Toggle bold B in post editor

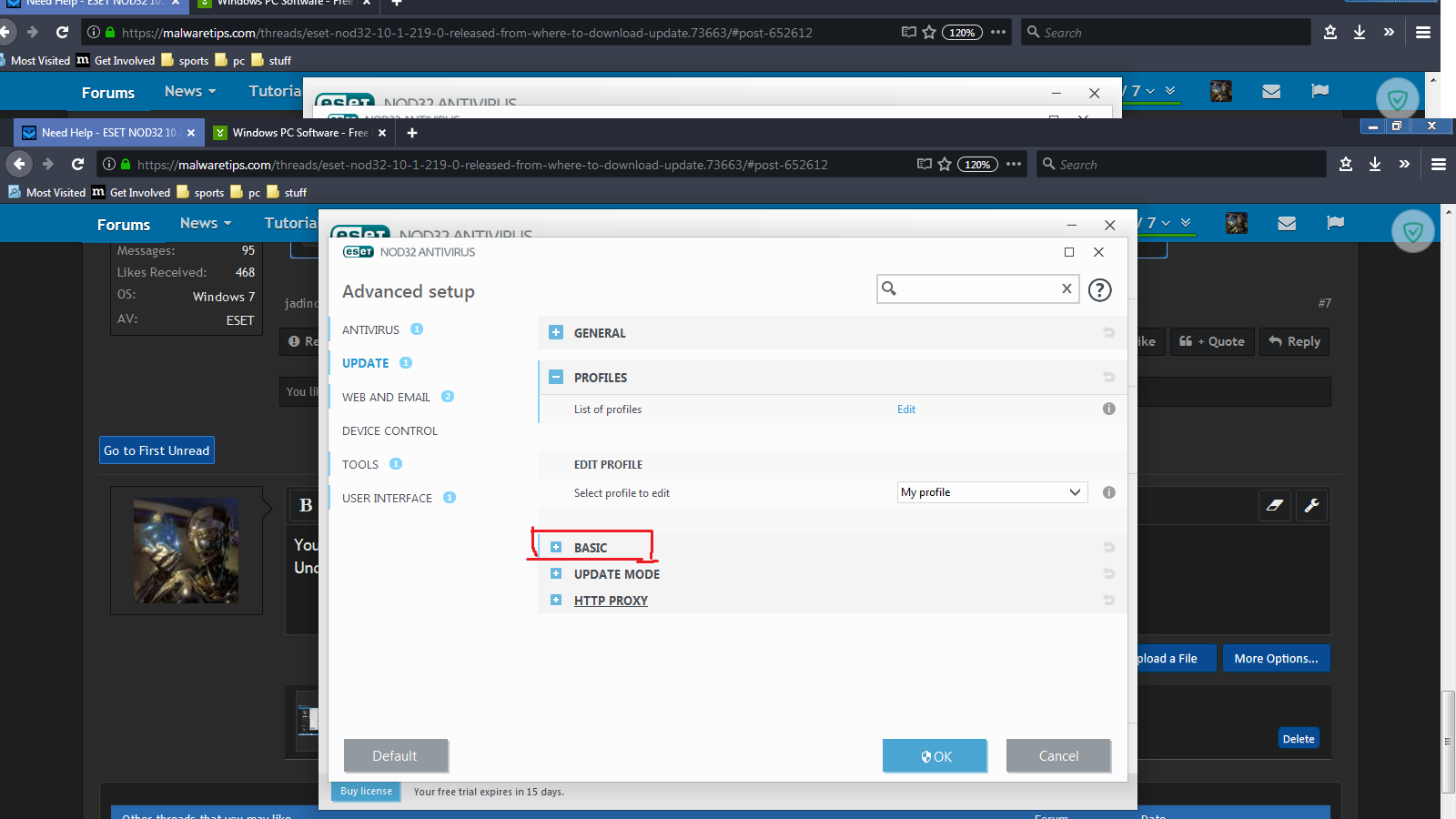click(306, 505)
